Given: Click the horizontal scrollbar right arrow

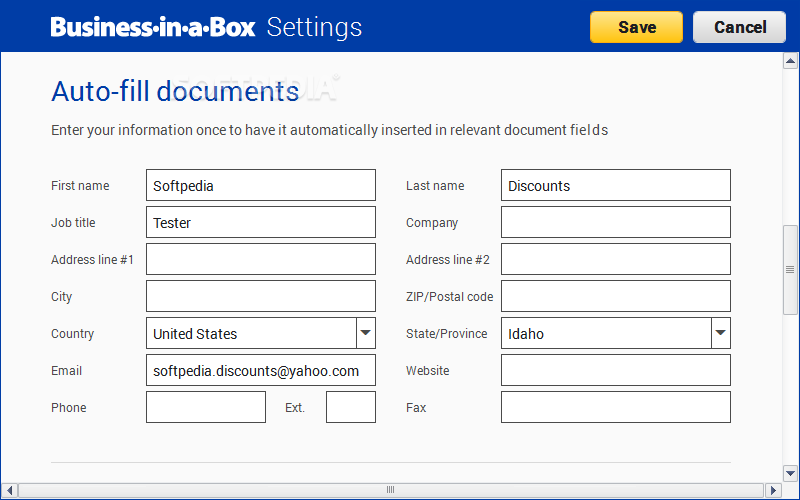Looking at the screenshot, I should (773, 490).
